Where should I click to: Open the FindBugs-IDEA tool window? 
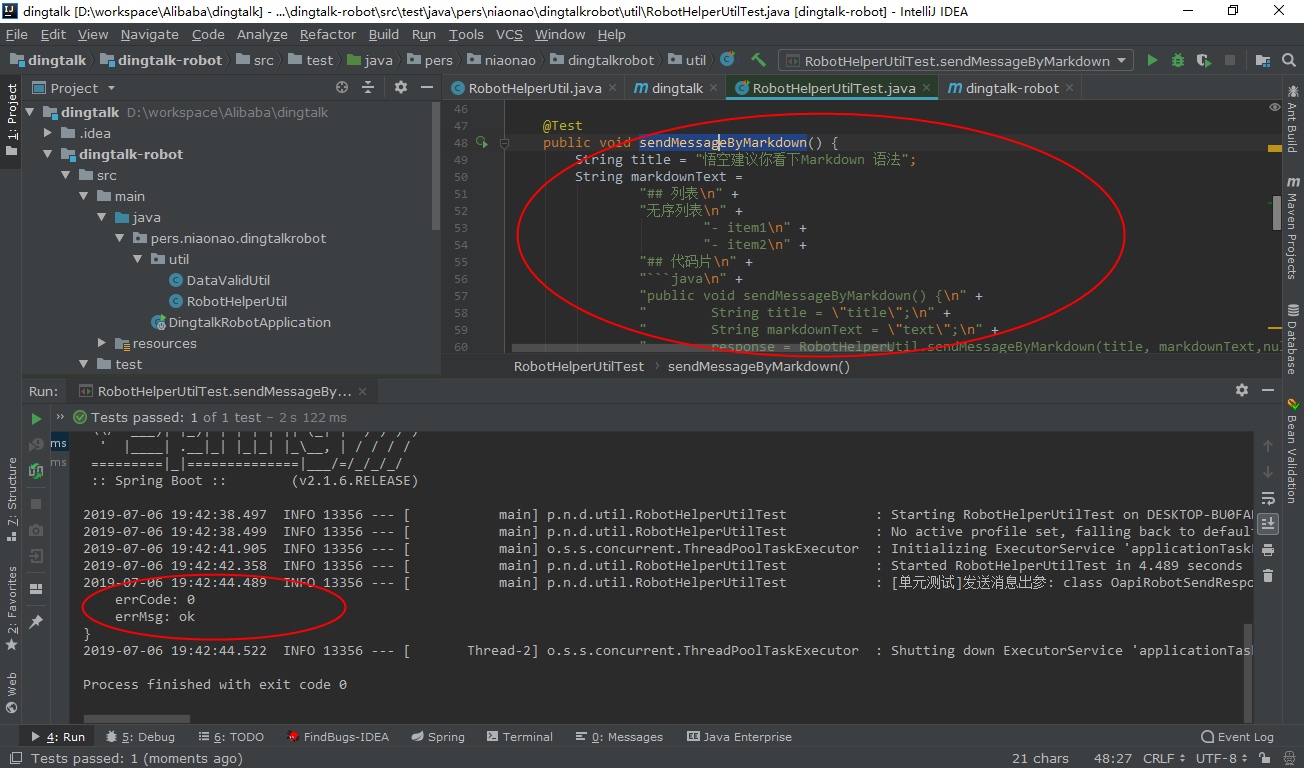point(338,737)
